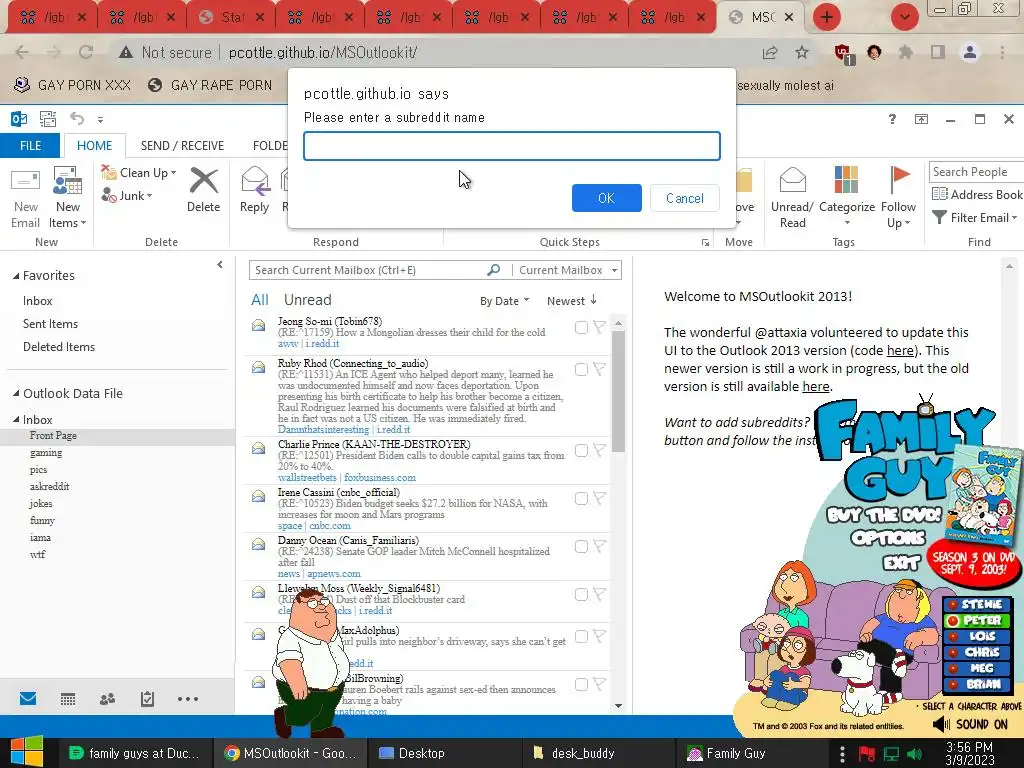Click the Reply icon
The width and height of the screenshot is (1024, 768).
click(x=254, y=180)
